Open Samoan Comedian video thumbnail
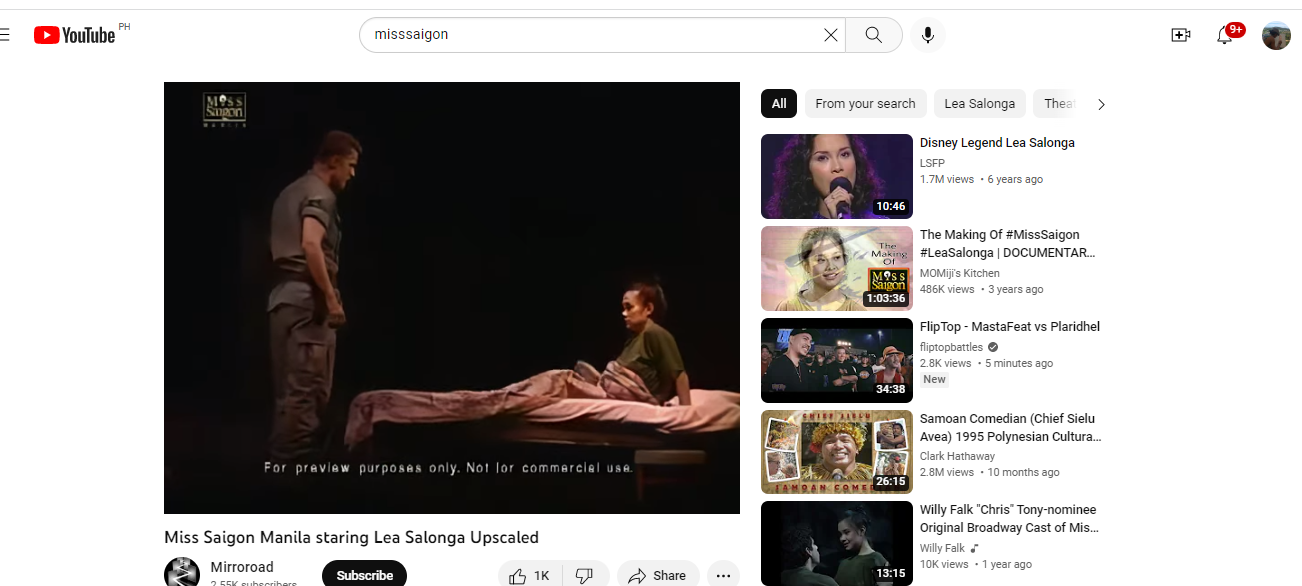 coord(837,452)
